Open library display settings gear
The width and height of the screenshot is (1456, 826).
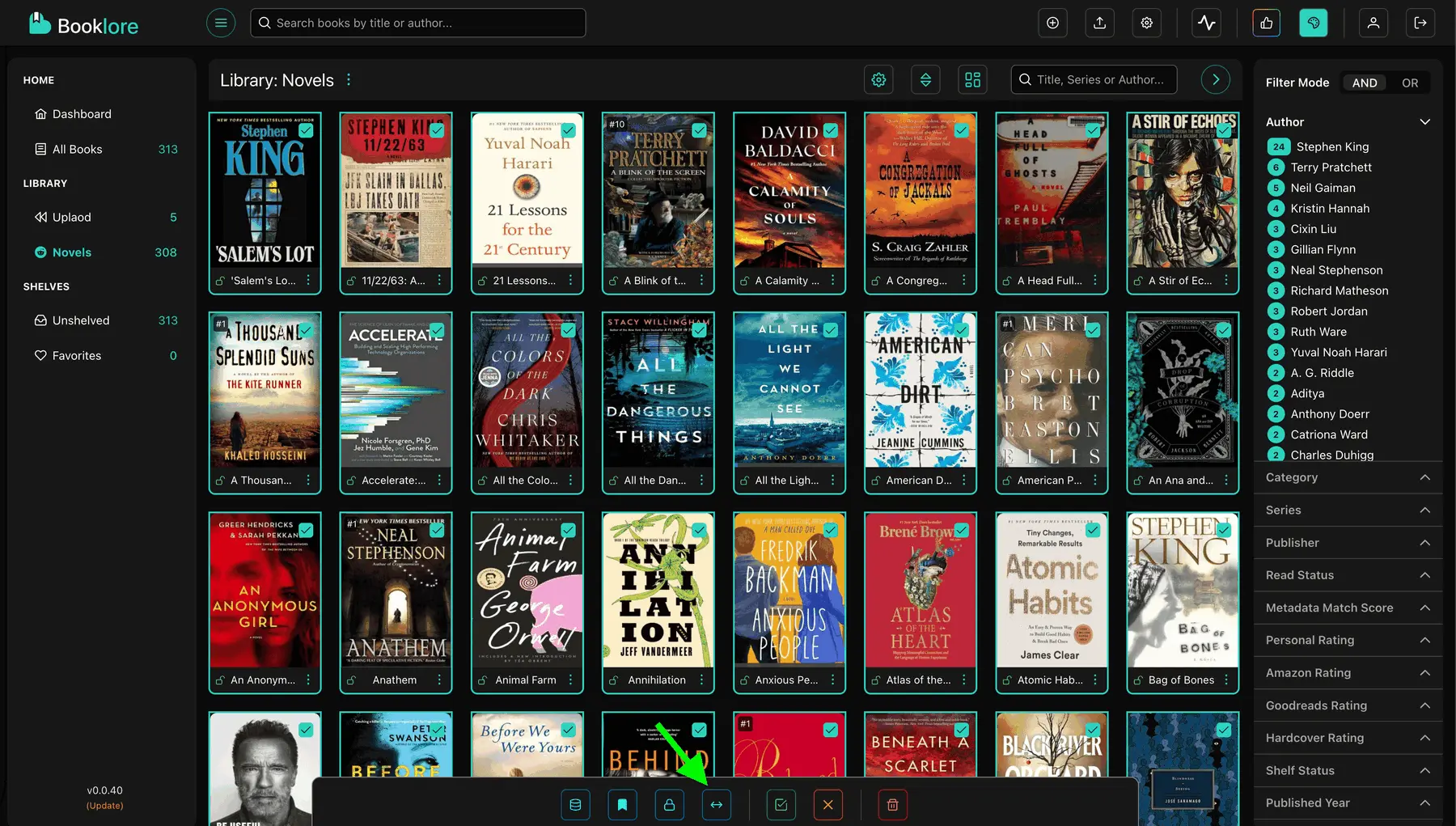(x=879, y=79)
